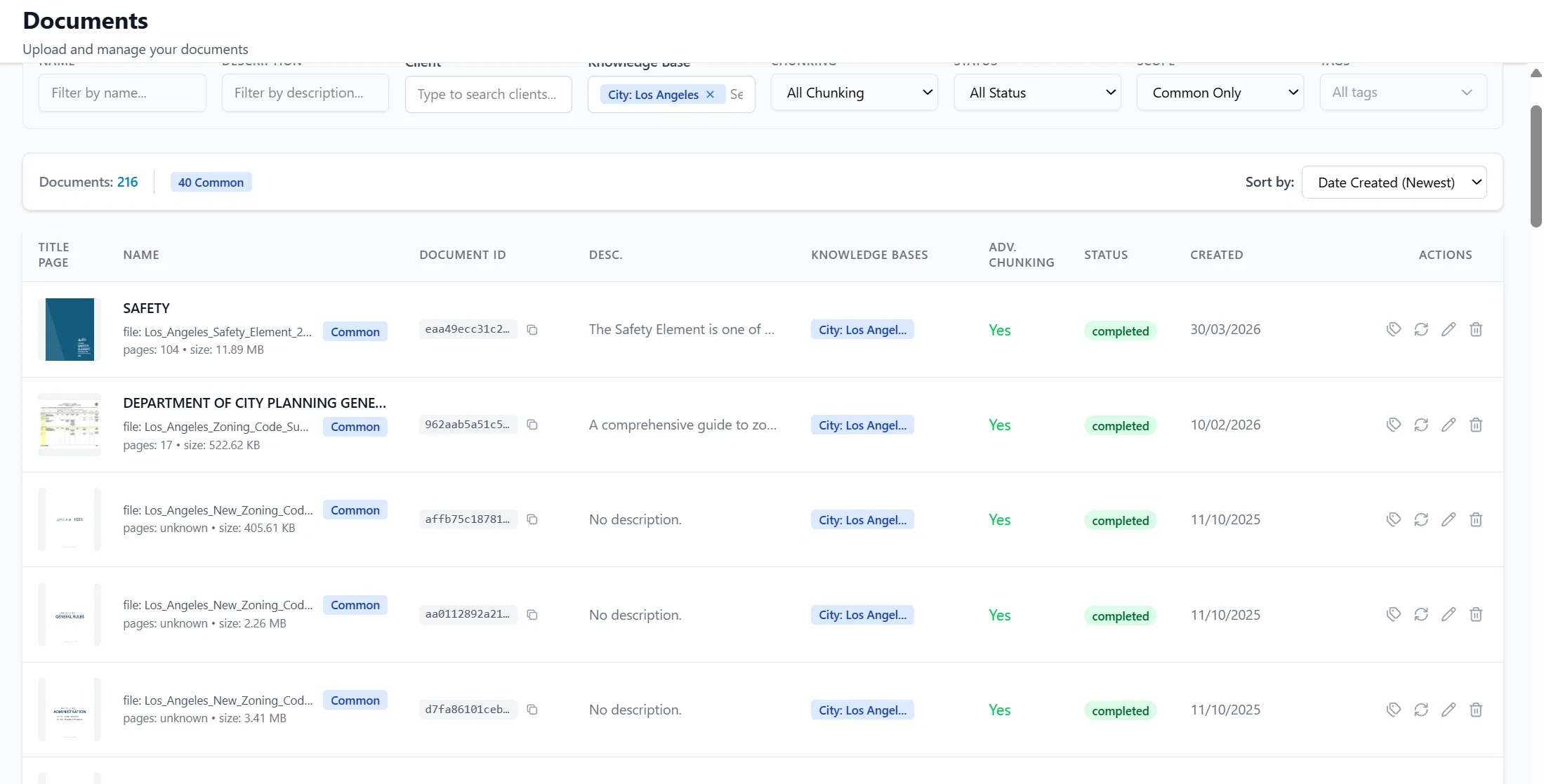The height and width of the screenshot is (784, 1544).
Task: Expand the All tags selector
Action: point(1403,92)
